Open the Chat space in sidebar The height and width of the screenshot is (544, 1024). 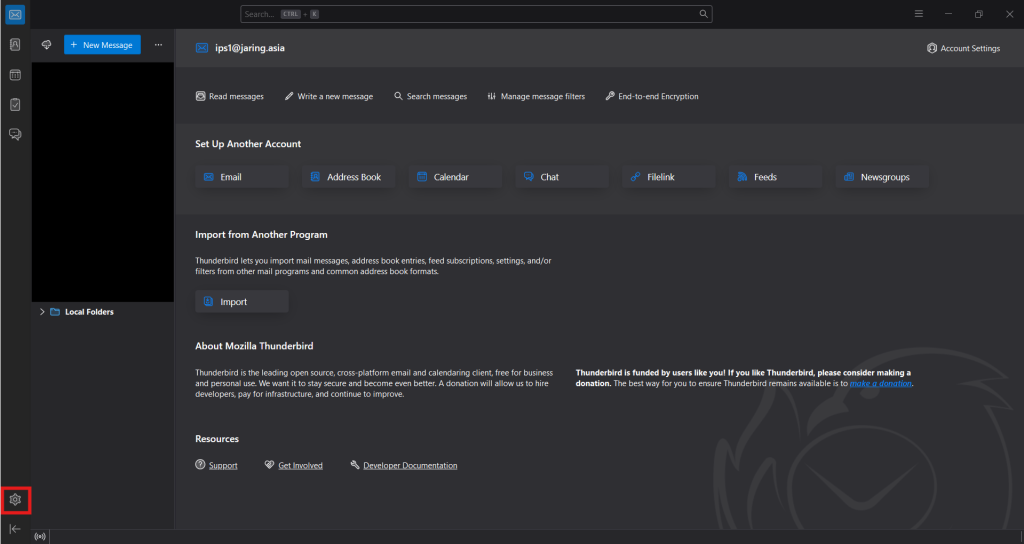(15, 134)
